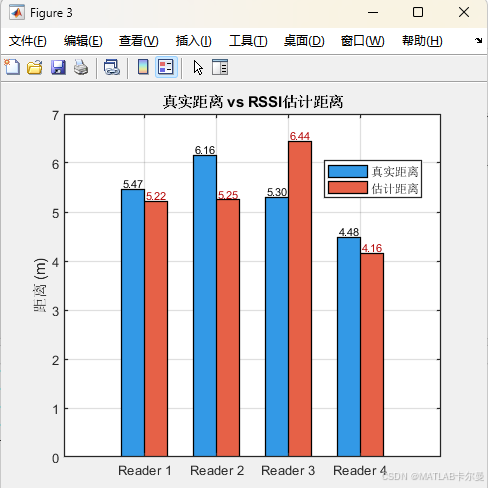The height and width of the screenshot is (488, 488).
Task: Open the 帮助(H) menu
Action: [x=422, y=41]
